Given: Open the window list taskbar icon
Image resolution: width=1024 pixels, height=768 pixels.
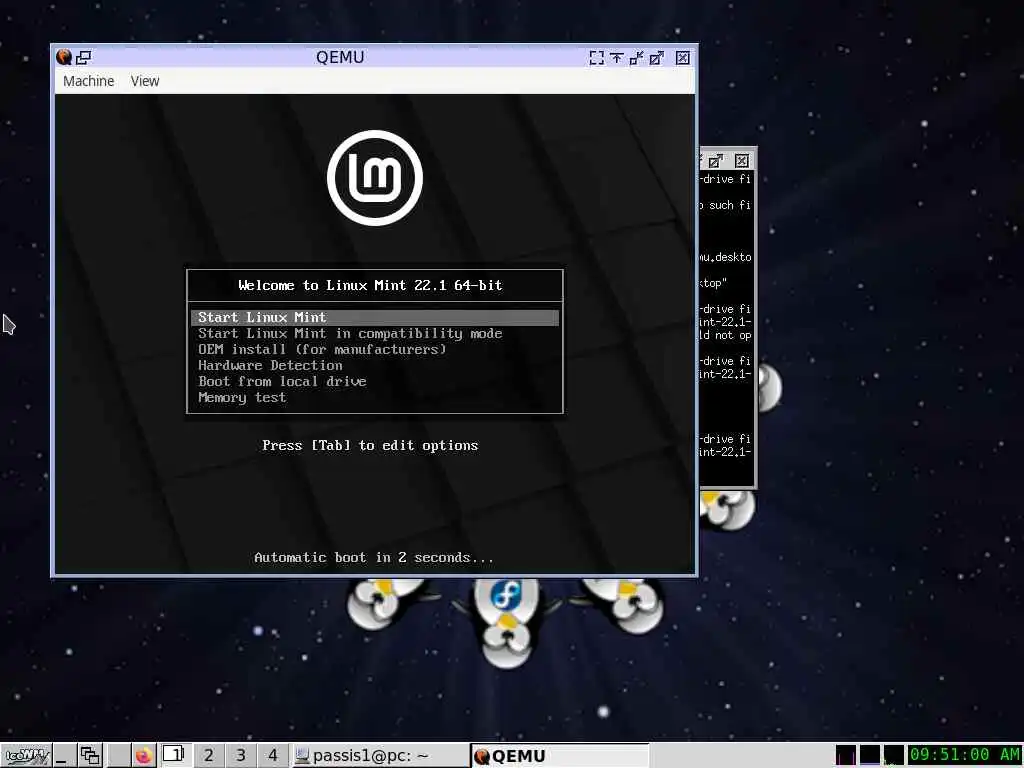Looking at the screenshot, I should coord(90,756).
